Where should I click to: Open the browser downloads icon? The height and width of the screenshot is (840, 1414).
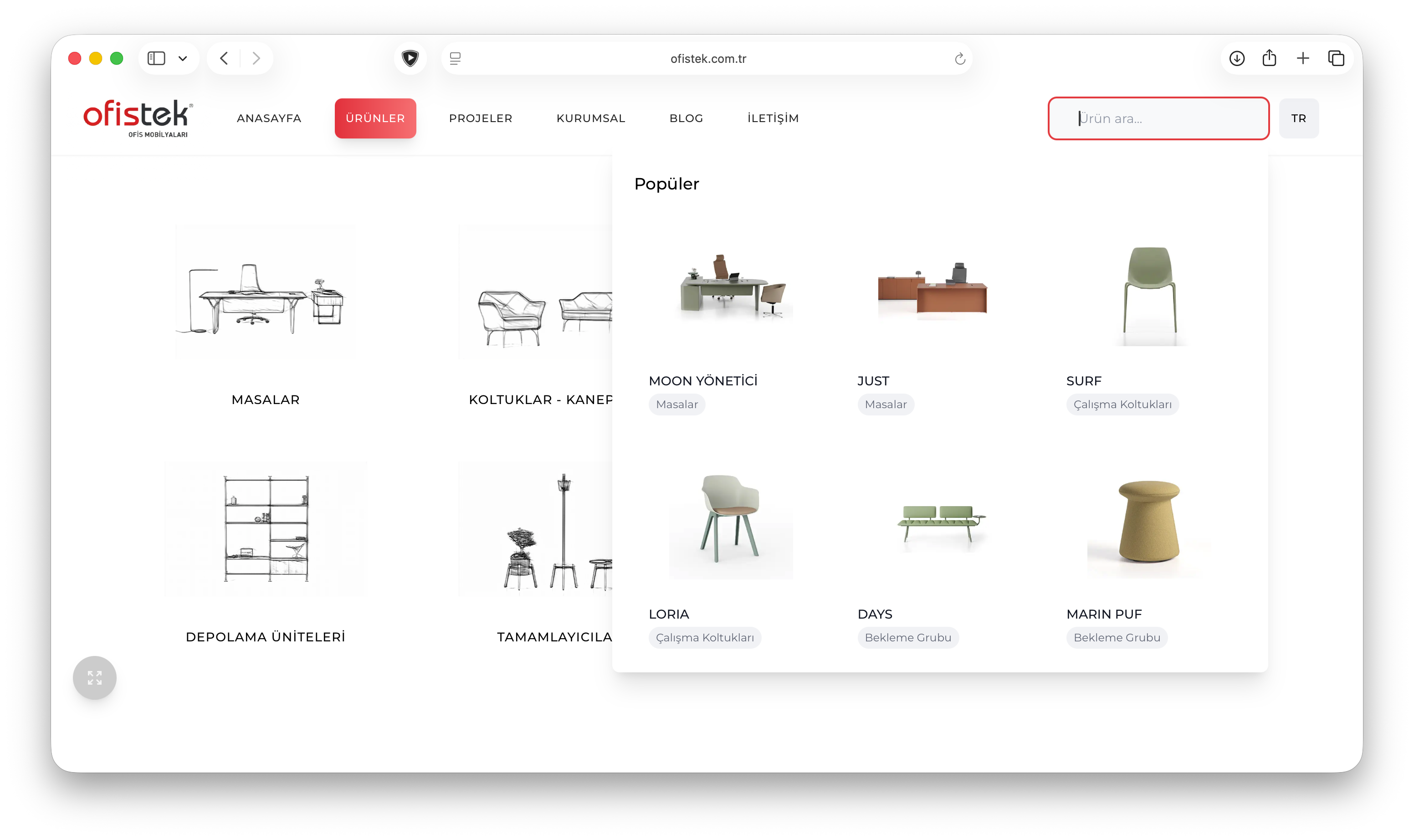[1237, 58]
